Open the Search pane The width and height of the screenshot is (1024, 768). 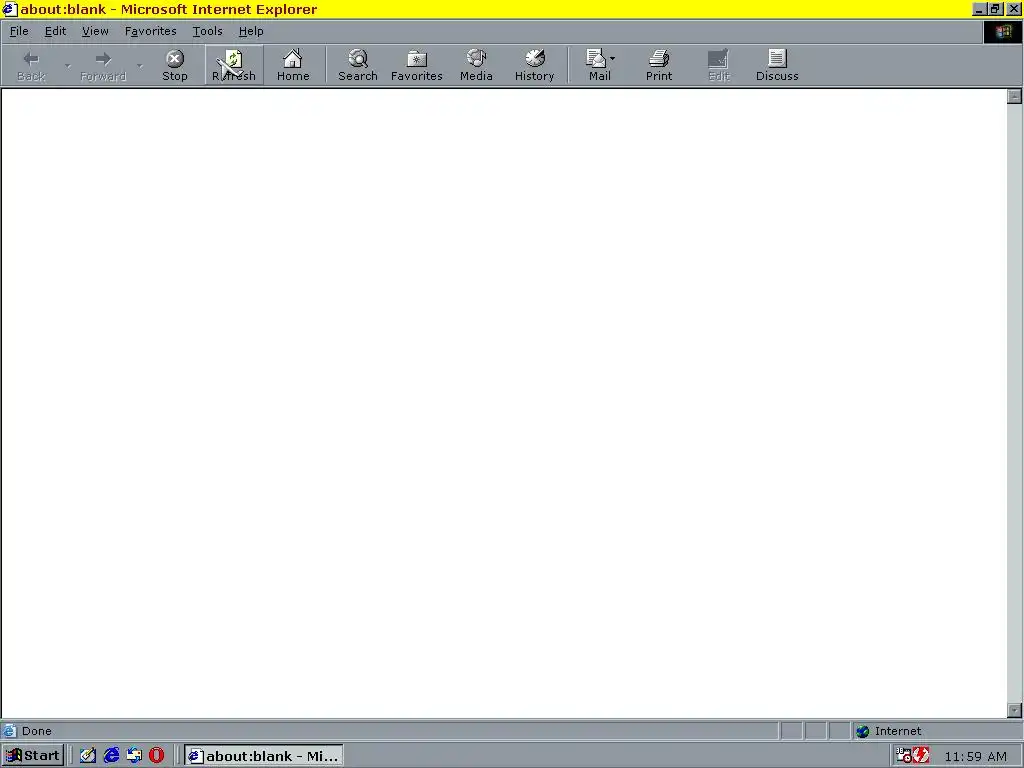[x=357, y=65]
